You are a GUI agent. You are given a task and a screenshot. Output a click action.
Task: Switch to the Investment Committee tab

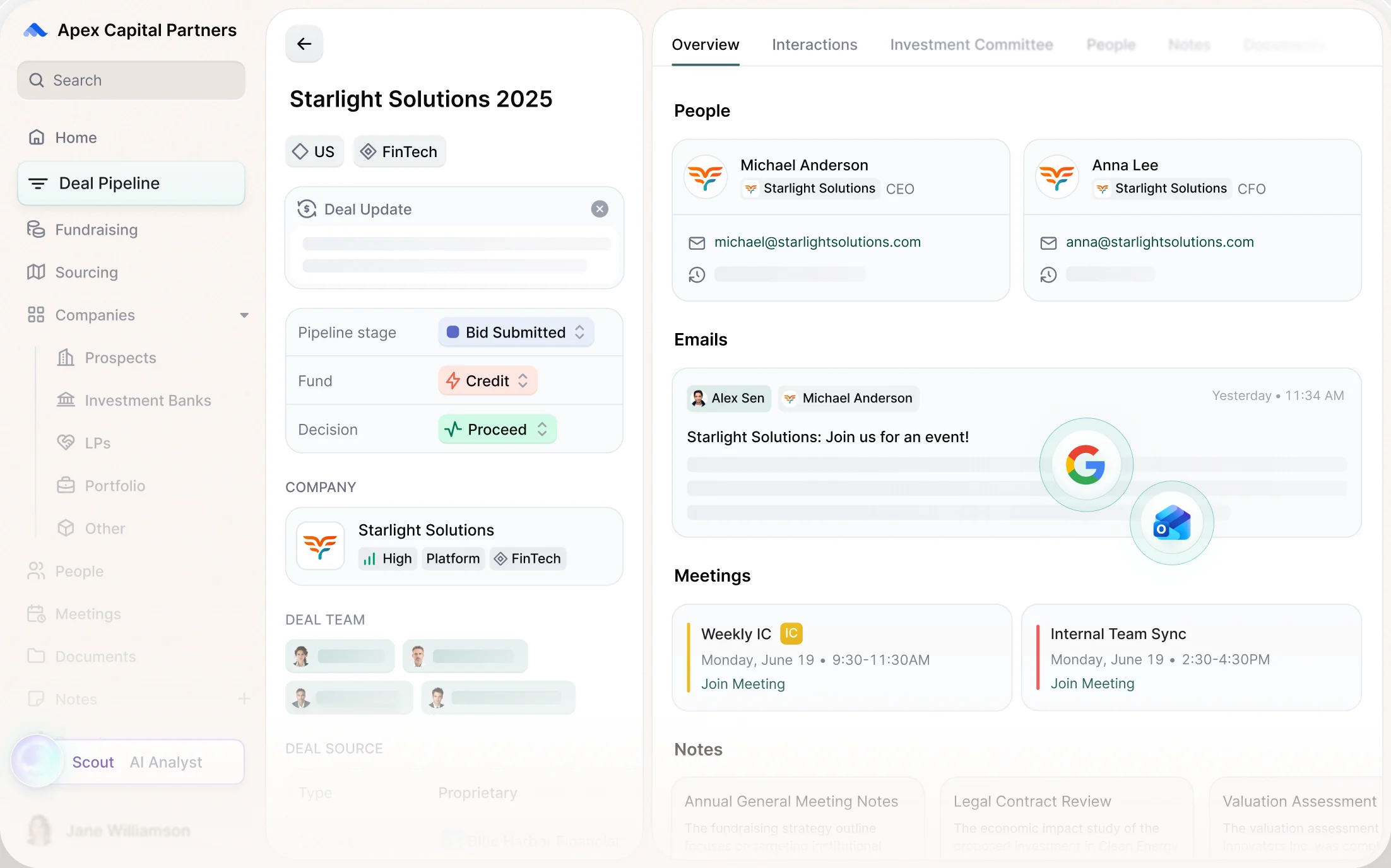coord(971,45)
